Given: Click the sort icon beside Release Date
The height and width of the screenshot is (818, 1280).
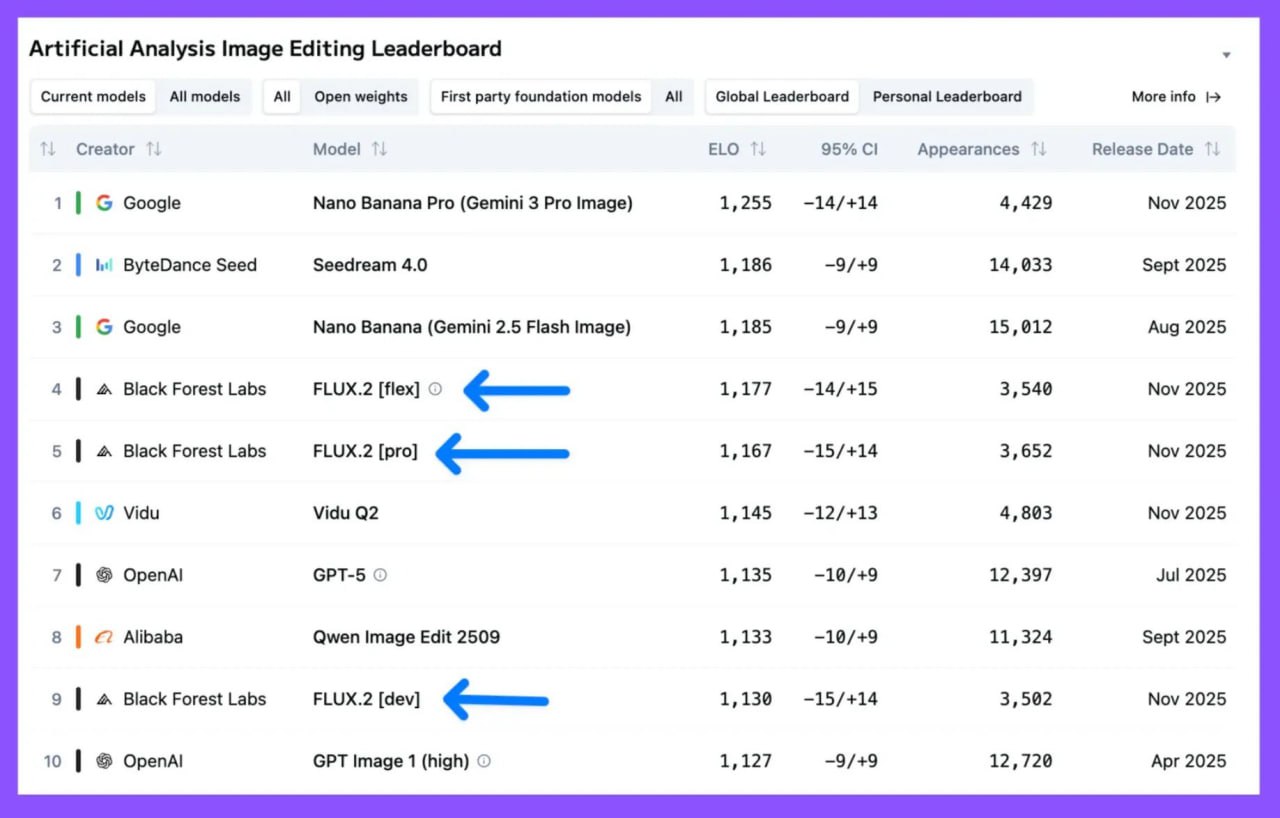Looking at the screenshot, I should pos(1212,149).
